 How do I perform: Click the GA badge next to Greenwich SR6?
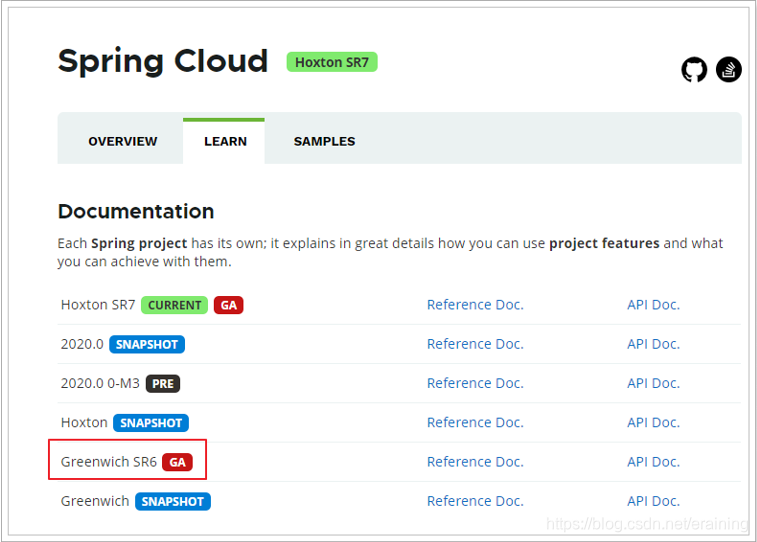178,462
